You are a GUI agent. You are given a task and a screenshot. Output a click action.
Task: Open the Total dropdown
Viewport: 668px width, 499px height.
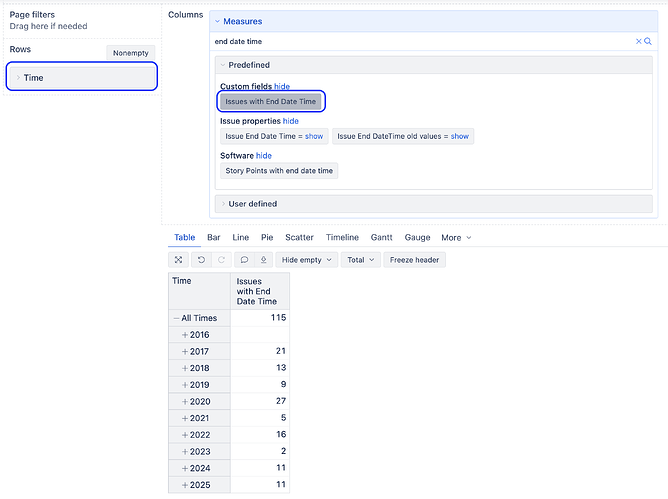click(x=360, y=259)
